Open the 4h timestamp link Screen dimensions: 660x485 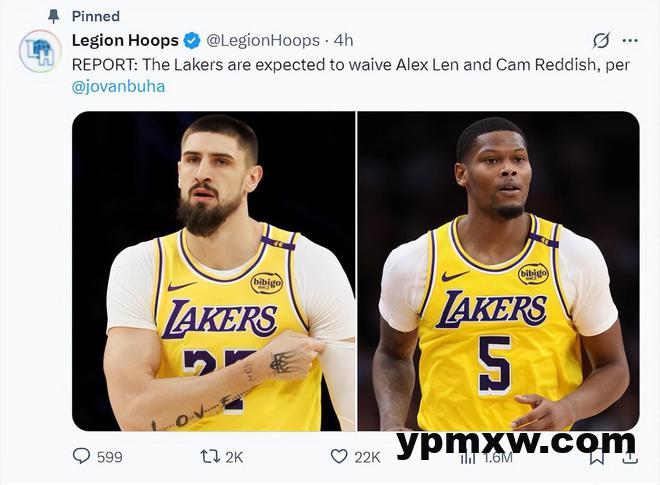pos(343,41)
